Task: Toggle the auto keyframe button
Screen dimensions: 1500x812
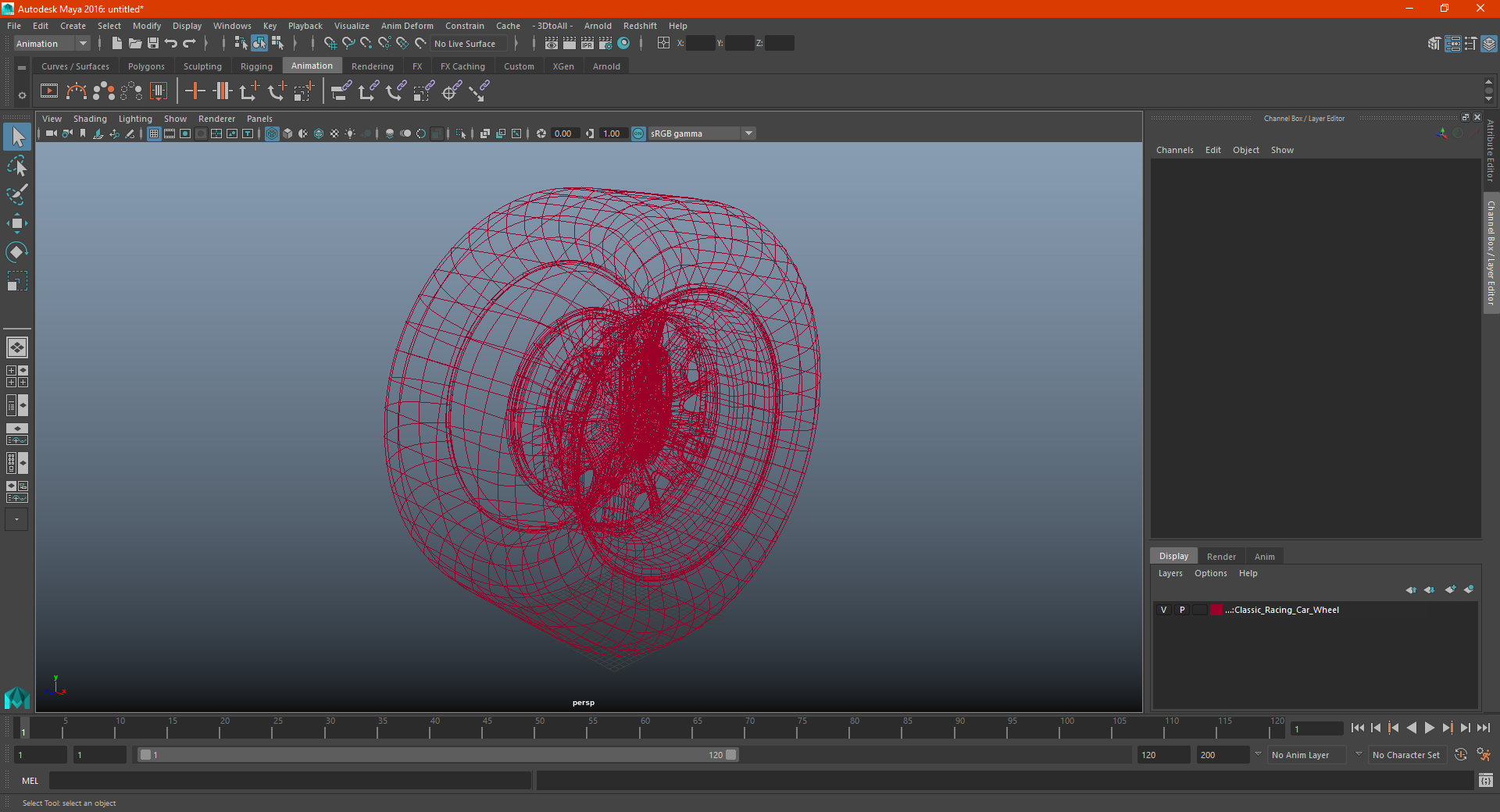Action: tap(1461, 754)
